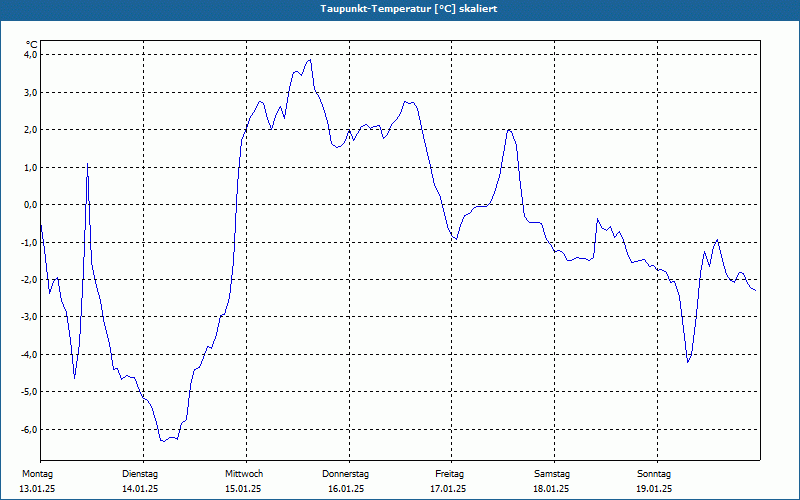800x500 pixels.
Task: Select the 2,0 y-axis label
Action: tap(29, 130)
